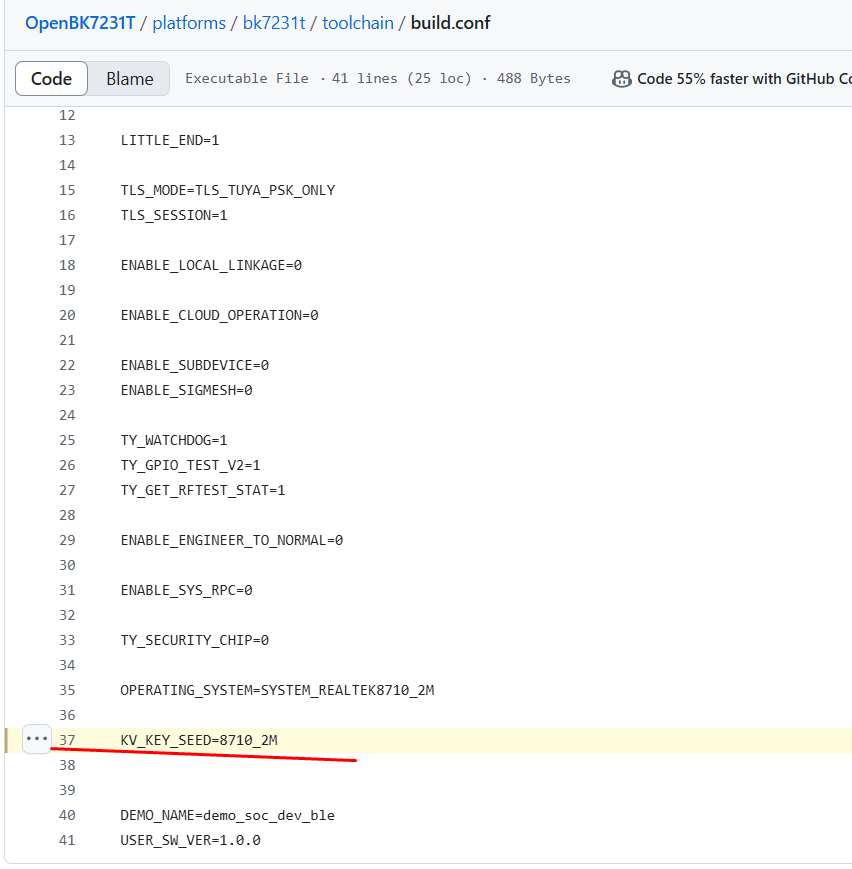Viewport: 852px width, 869px height.
Task: Open the three-dot menu for line 37
Action: (x=37, y=739)
